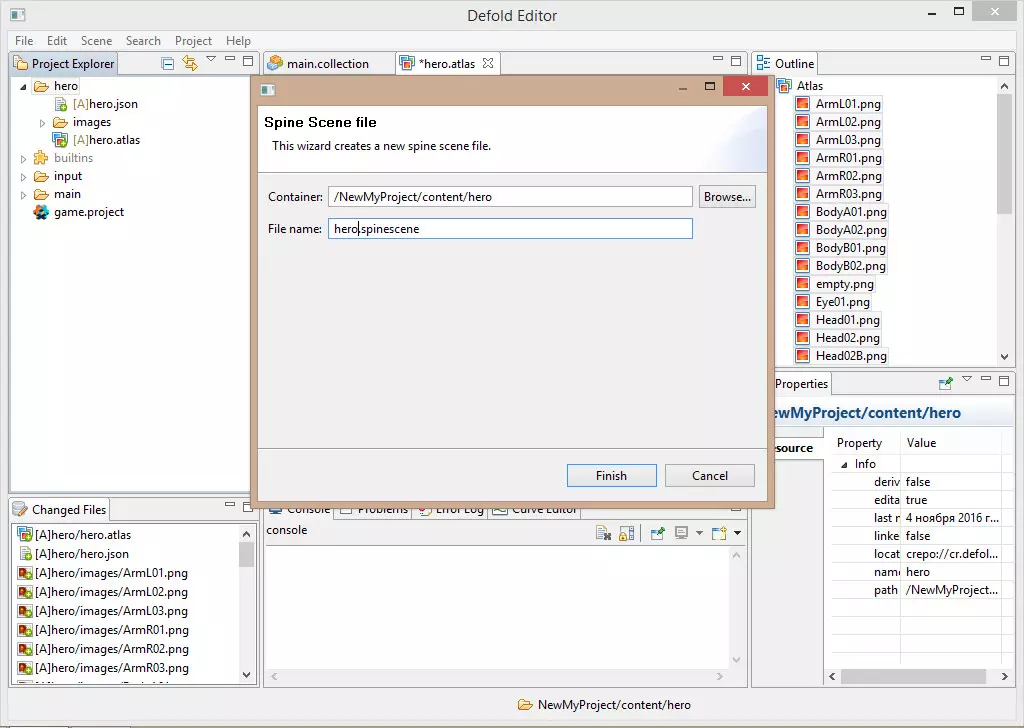The width and height of the screenshot is (1024, 728).
Task: Collapse the hero folder tree node
Action: point(24,86)
